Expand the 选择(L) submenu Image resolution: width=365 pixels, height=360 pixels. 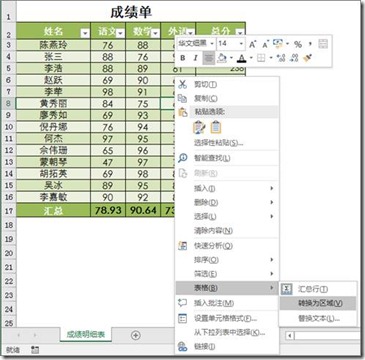tap(227, 216)
